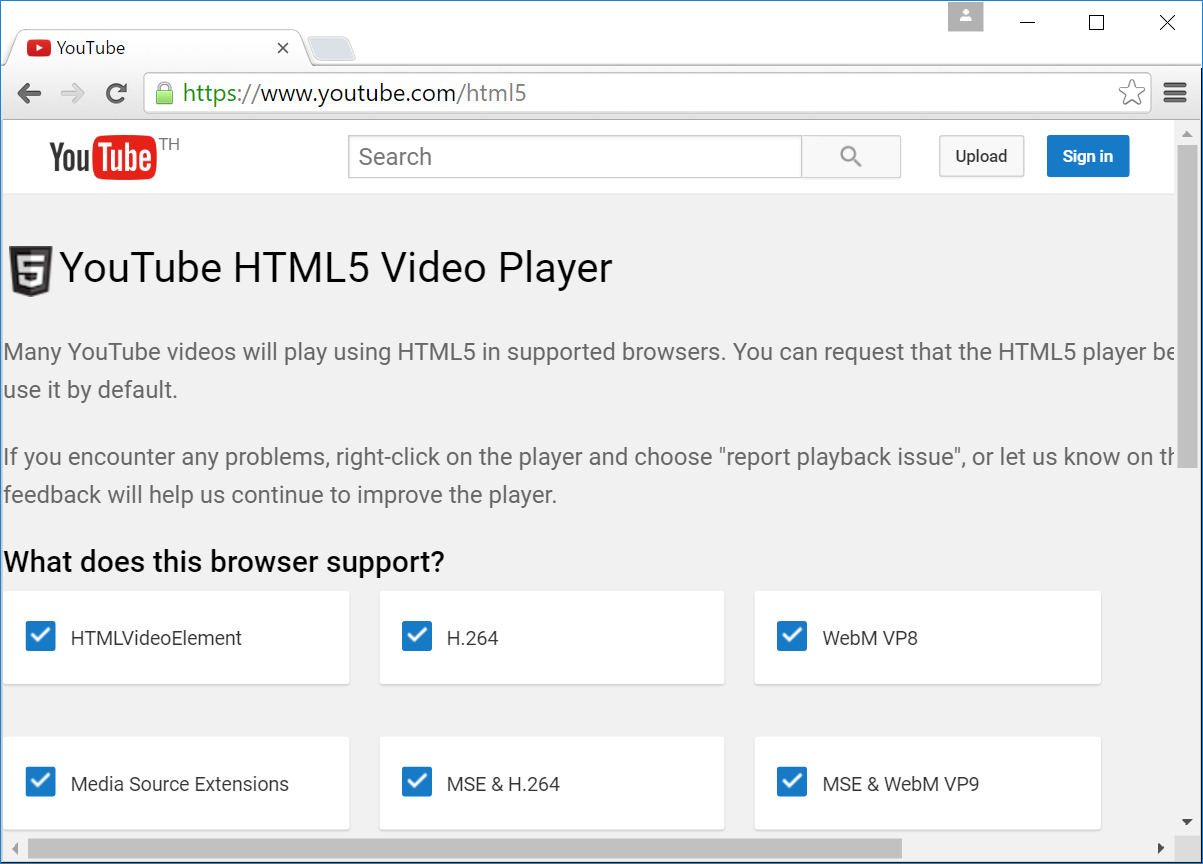Click the "Media Source Extensions" label text
1203x864 pixels.
coord(180,784)
